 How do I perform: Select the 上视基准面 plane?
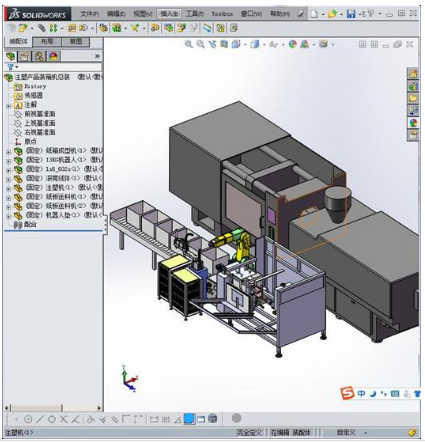click(x=40, y=123)
